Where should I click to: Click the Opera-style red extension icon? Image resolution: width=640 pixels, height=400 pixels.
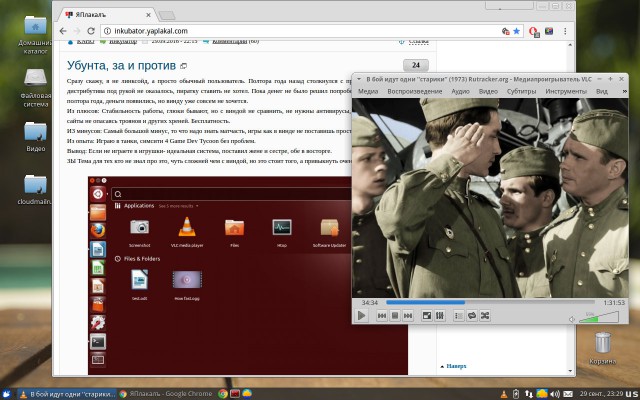(x=533, y=31)
